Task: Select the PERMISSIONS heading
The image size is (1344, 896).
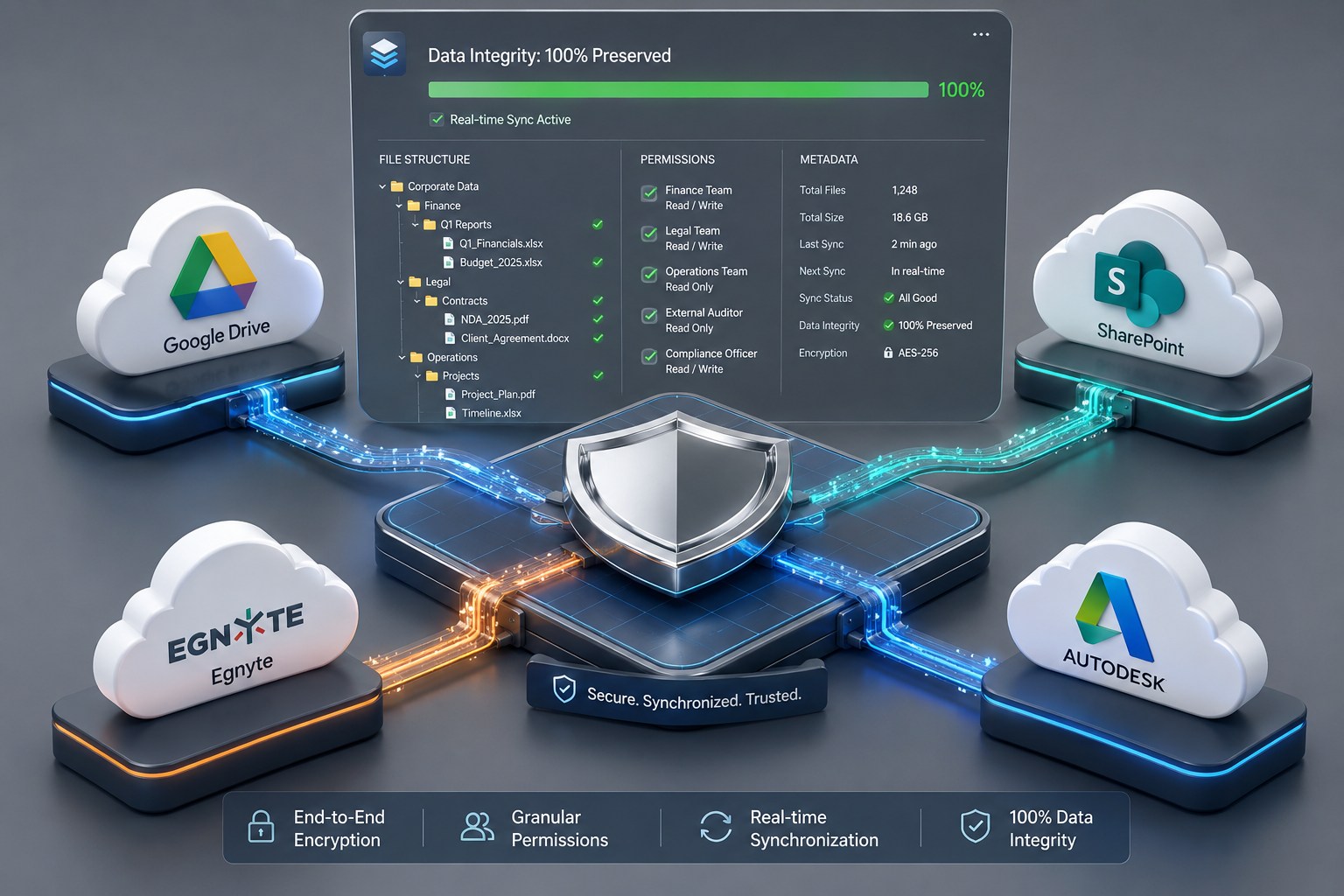Action: pos(677,159)
